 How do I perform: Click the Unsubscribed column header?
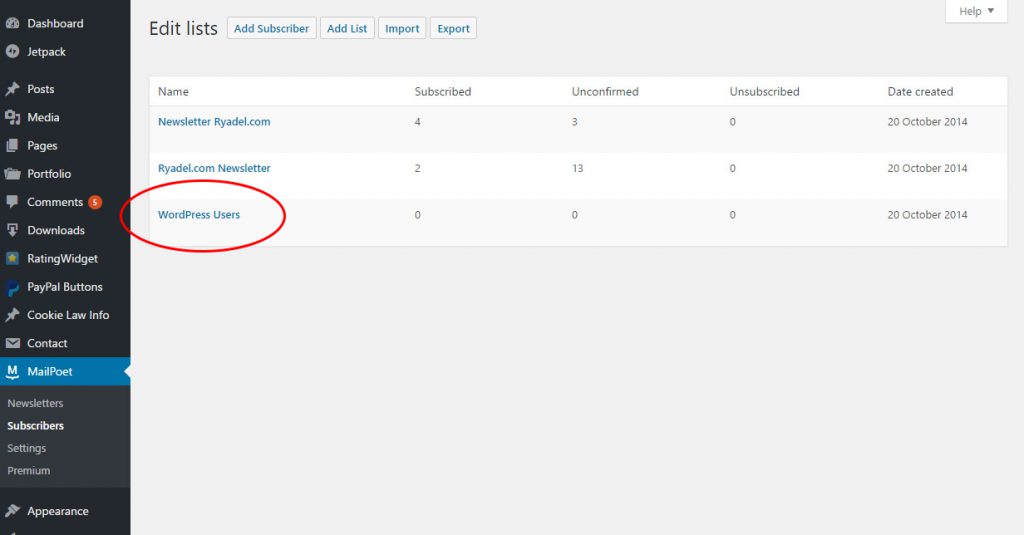pyautogui.click(x=765, y=91)
